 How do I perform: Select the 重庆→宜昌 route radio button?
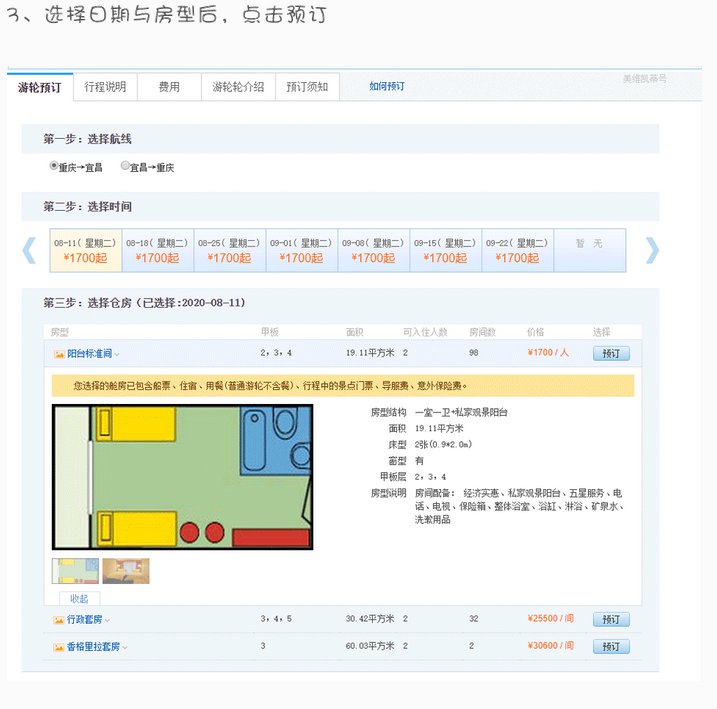click(x=54, y=167)
